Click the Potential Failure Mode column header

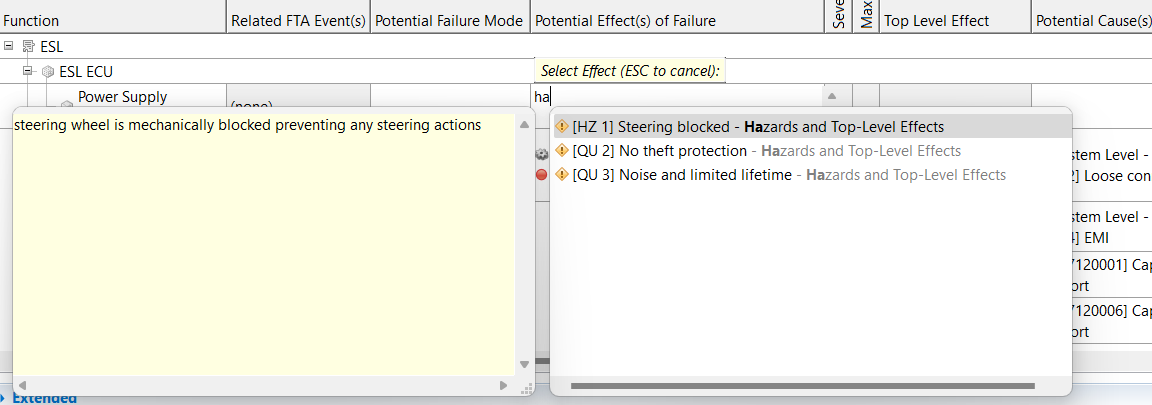coord(448,20)
